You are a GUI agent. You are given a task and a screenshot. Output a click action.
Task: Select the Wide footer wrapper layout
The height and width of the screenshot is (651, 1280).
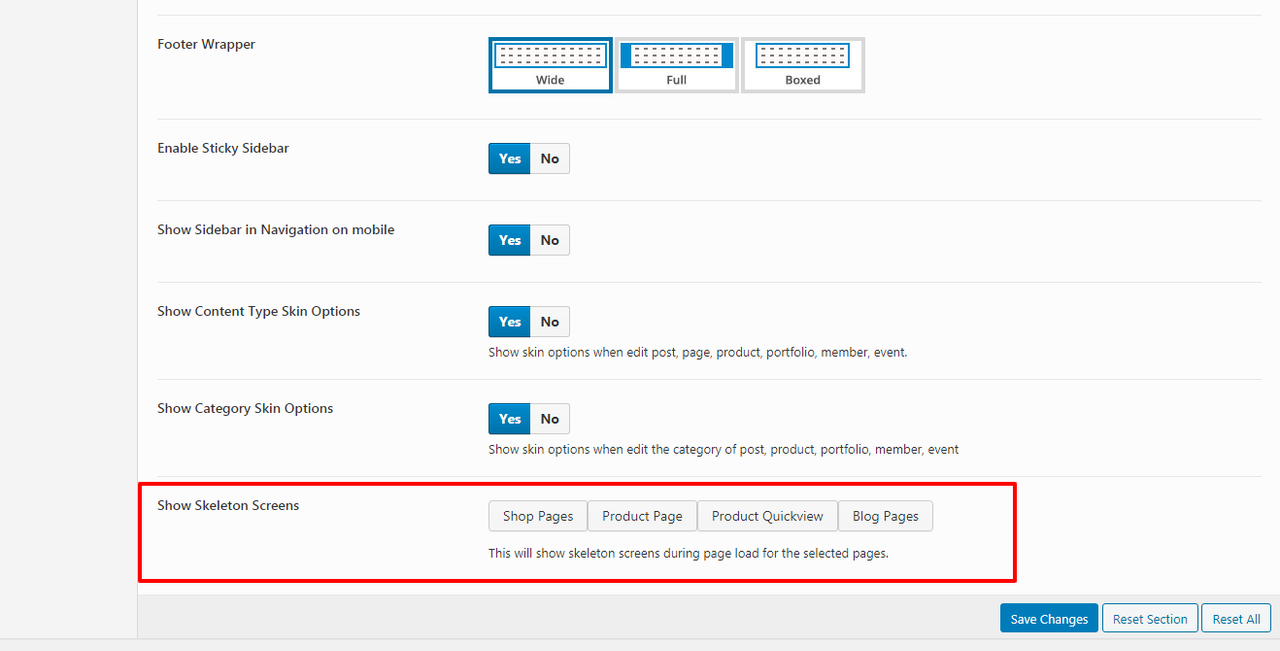point(550,65)
